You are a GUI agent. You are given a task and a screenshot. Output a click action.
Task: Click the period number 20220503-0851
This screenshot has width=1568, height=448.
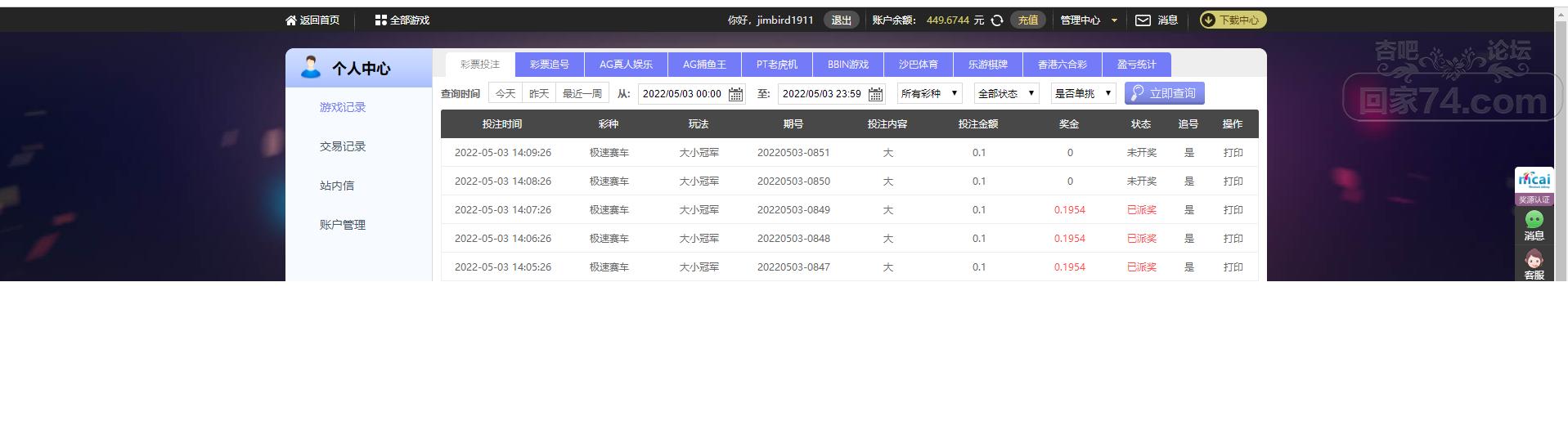pos(793,153)
